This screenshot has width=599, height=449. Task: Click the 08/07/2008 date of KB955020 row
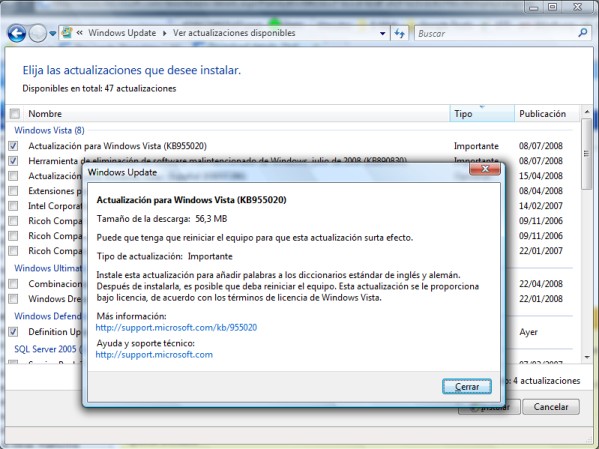coord(541,146)
